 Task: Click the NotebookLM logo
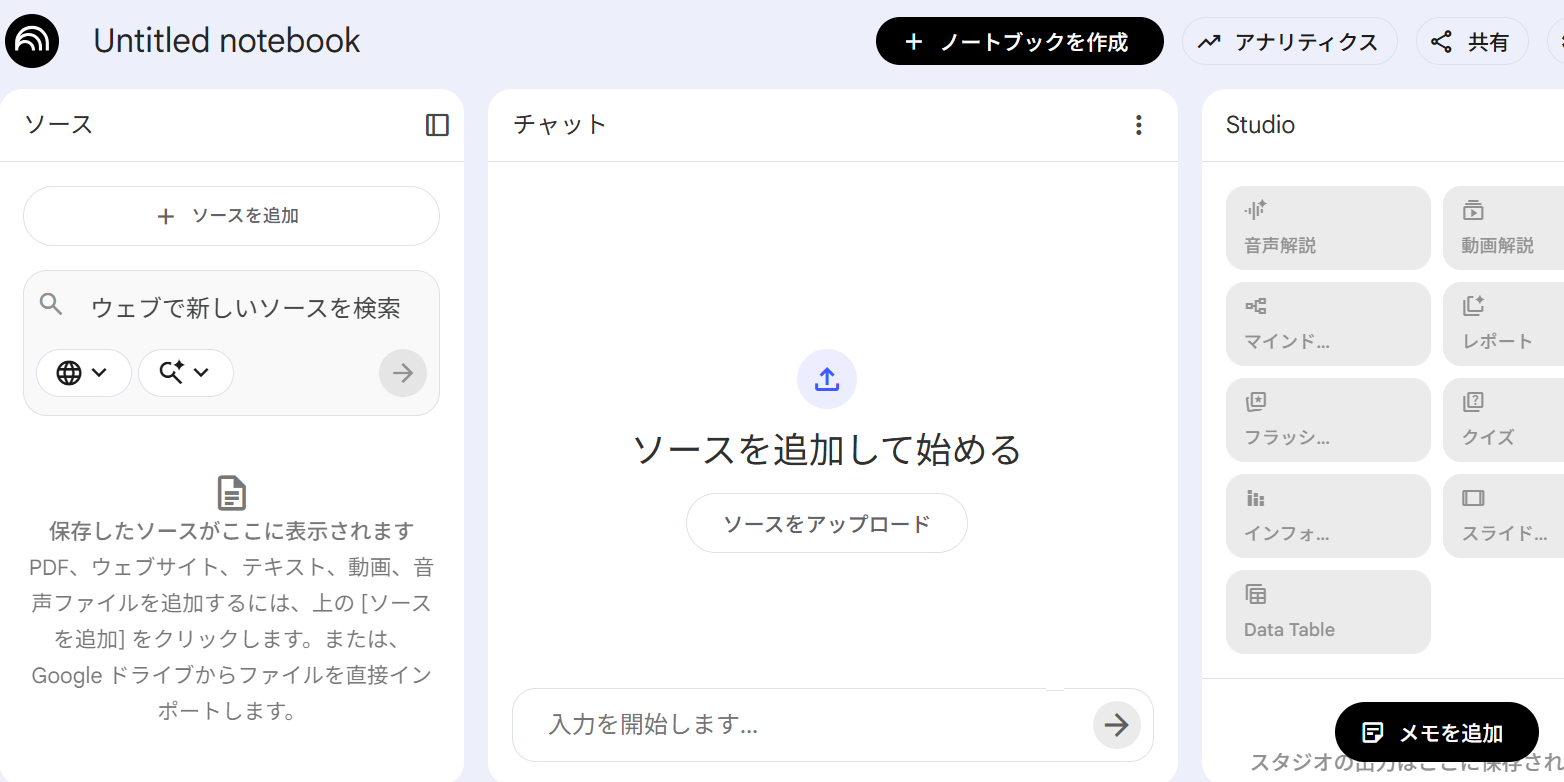coord(31,40)
